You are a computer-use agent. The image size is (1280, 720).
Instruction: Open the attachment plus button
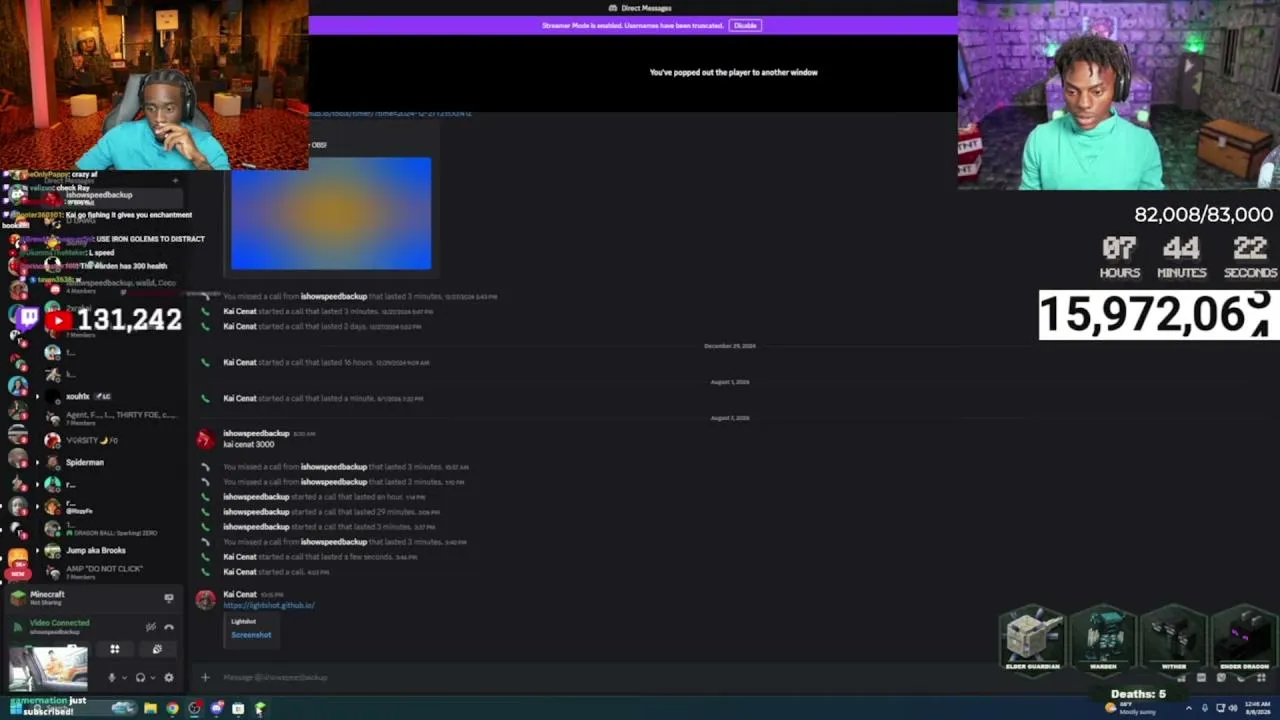[x=205, y=677]
